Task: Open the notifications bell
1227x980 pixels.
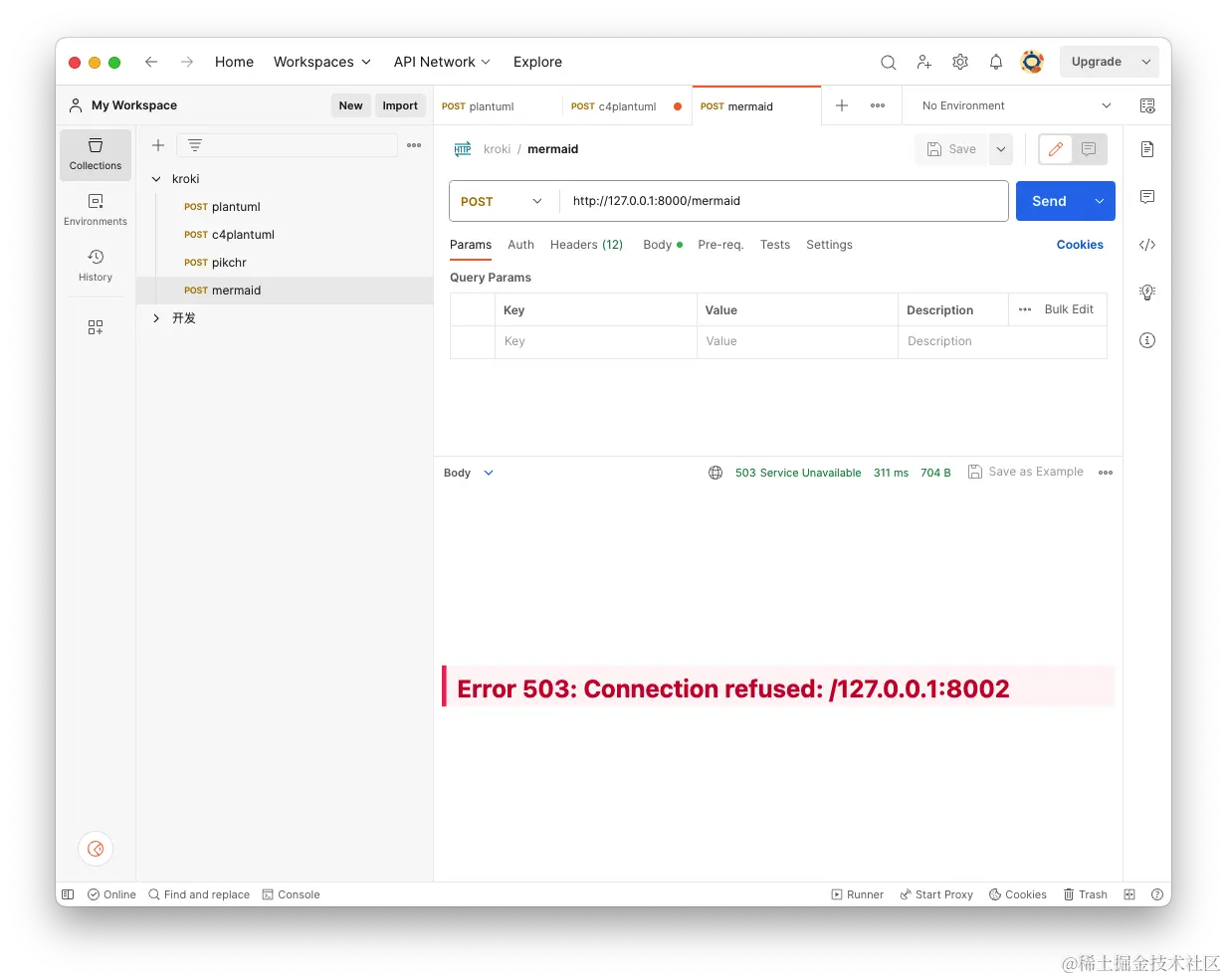Action: click(x=996, y=62)
